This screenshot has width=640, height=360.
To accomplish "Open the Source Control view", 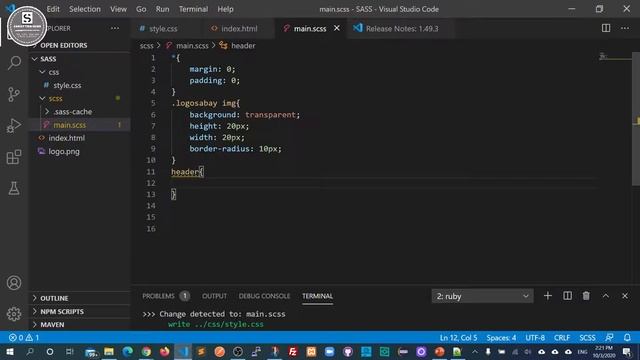I will coord(14,94).
